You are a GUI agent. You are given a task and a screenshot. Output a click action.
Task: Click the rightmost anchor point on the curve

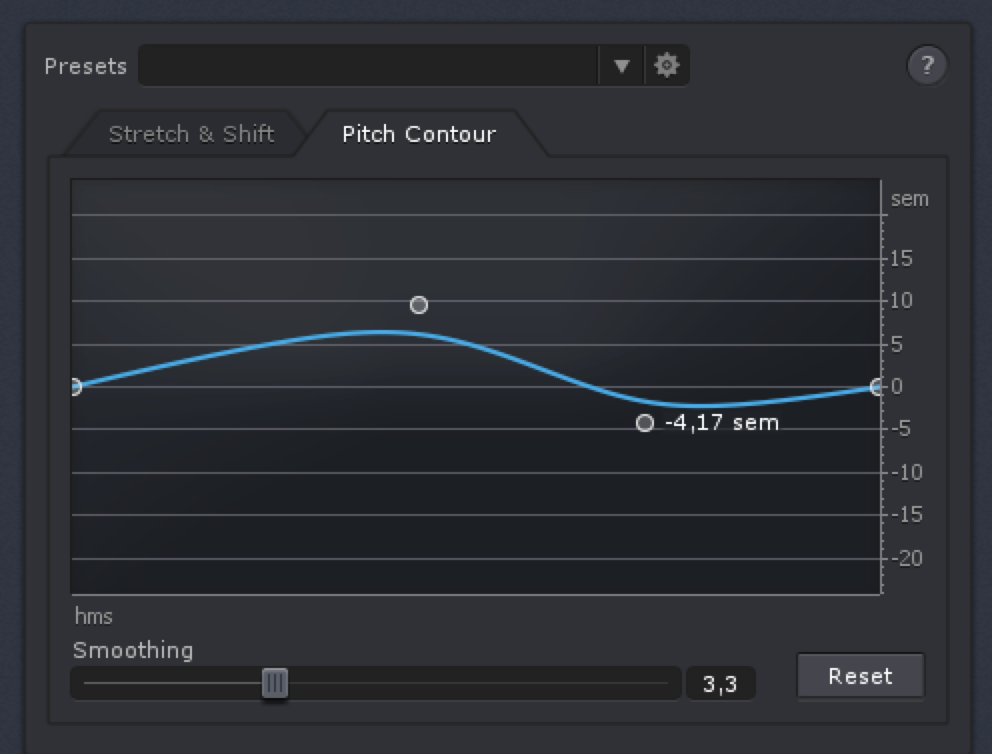[877, 386]
